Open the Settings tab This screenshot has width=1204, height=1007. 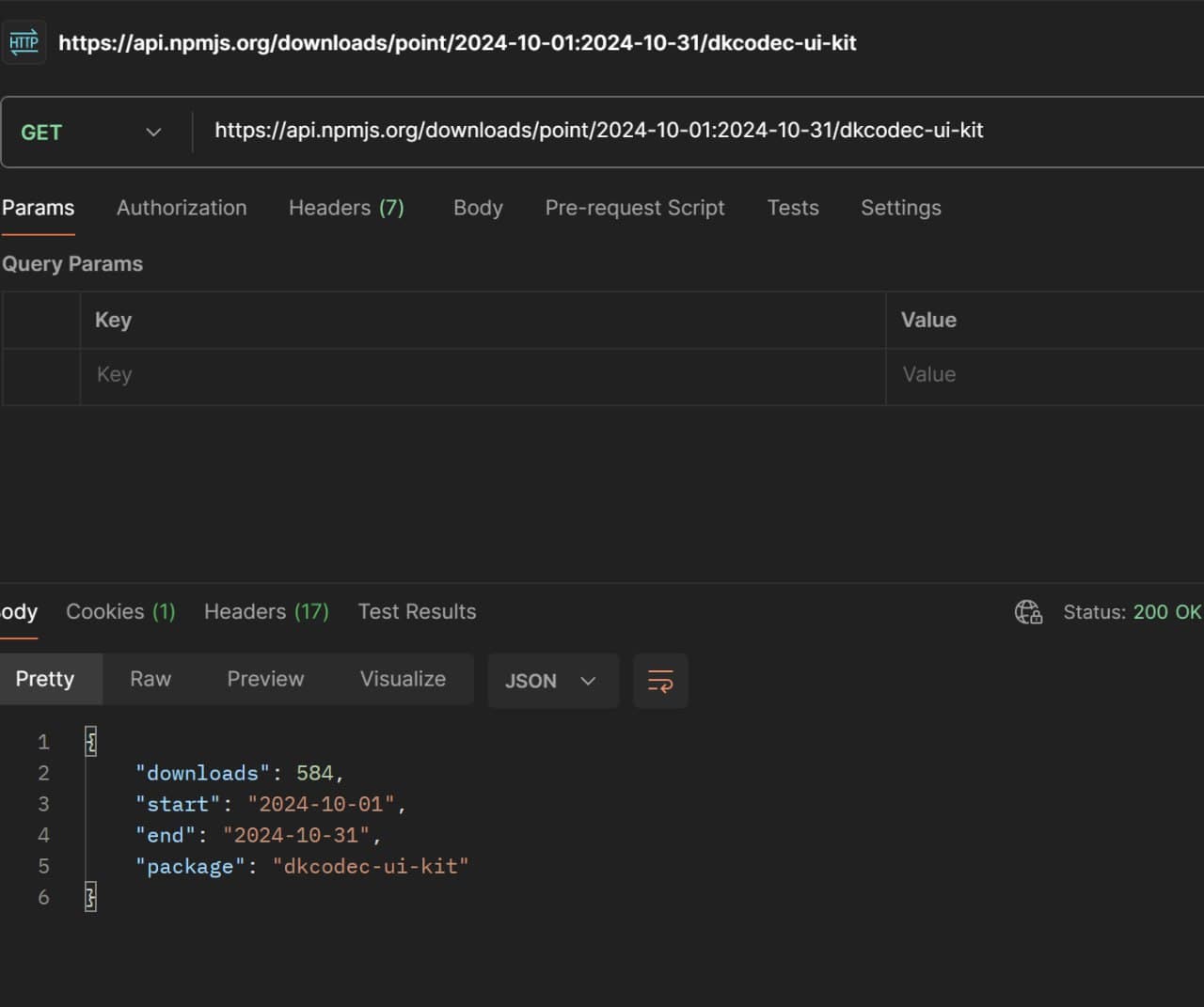coord(899,208)
